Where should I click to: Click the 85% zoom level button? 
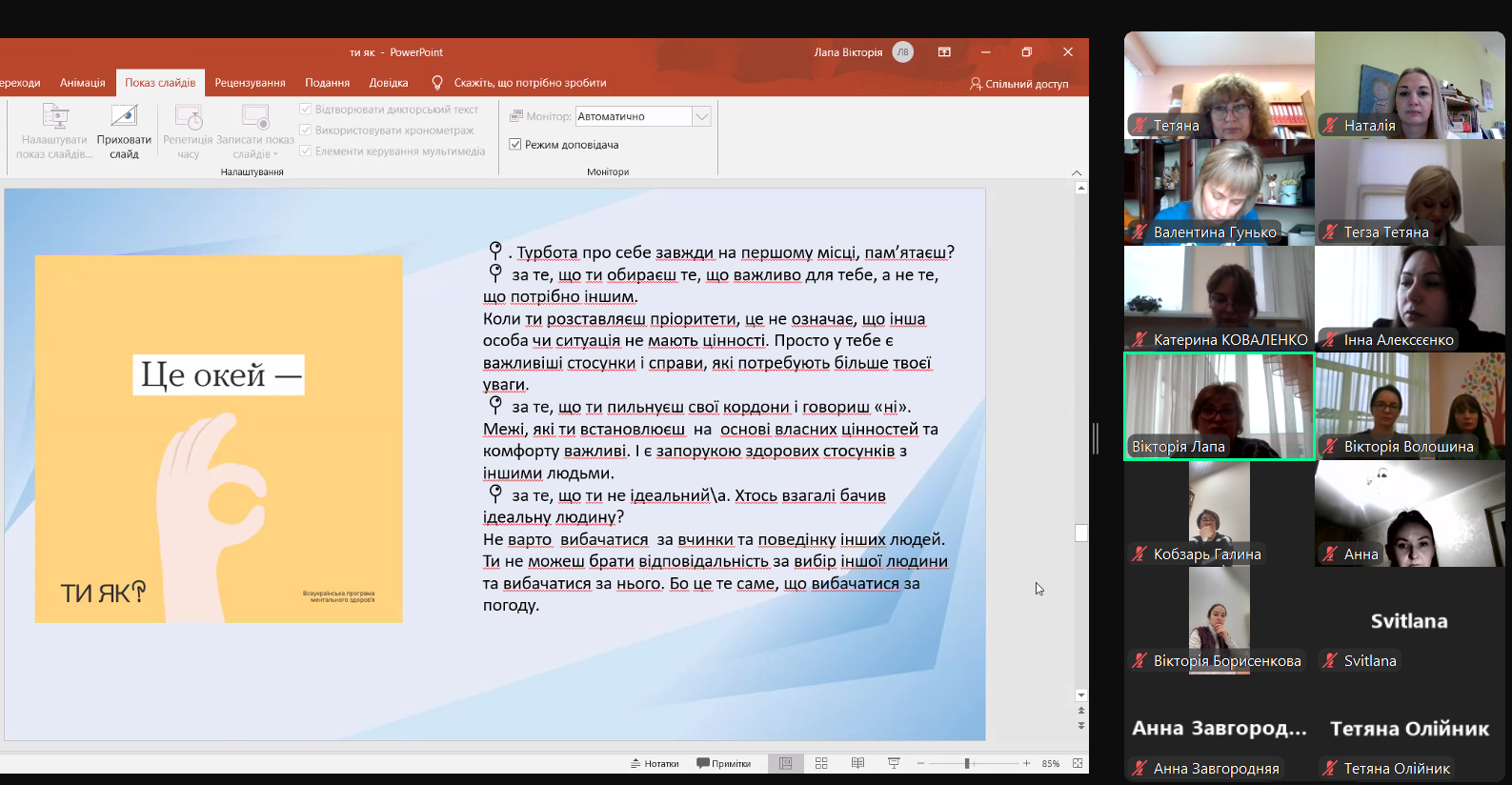pos(1051,763)
